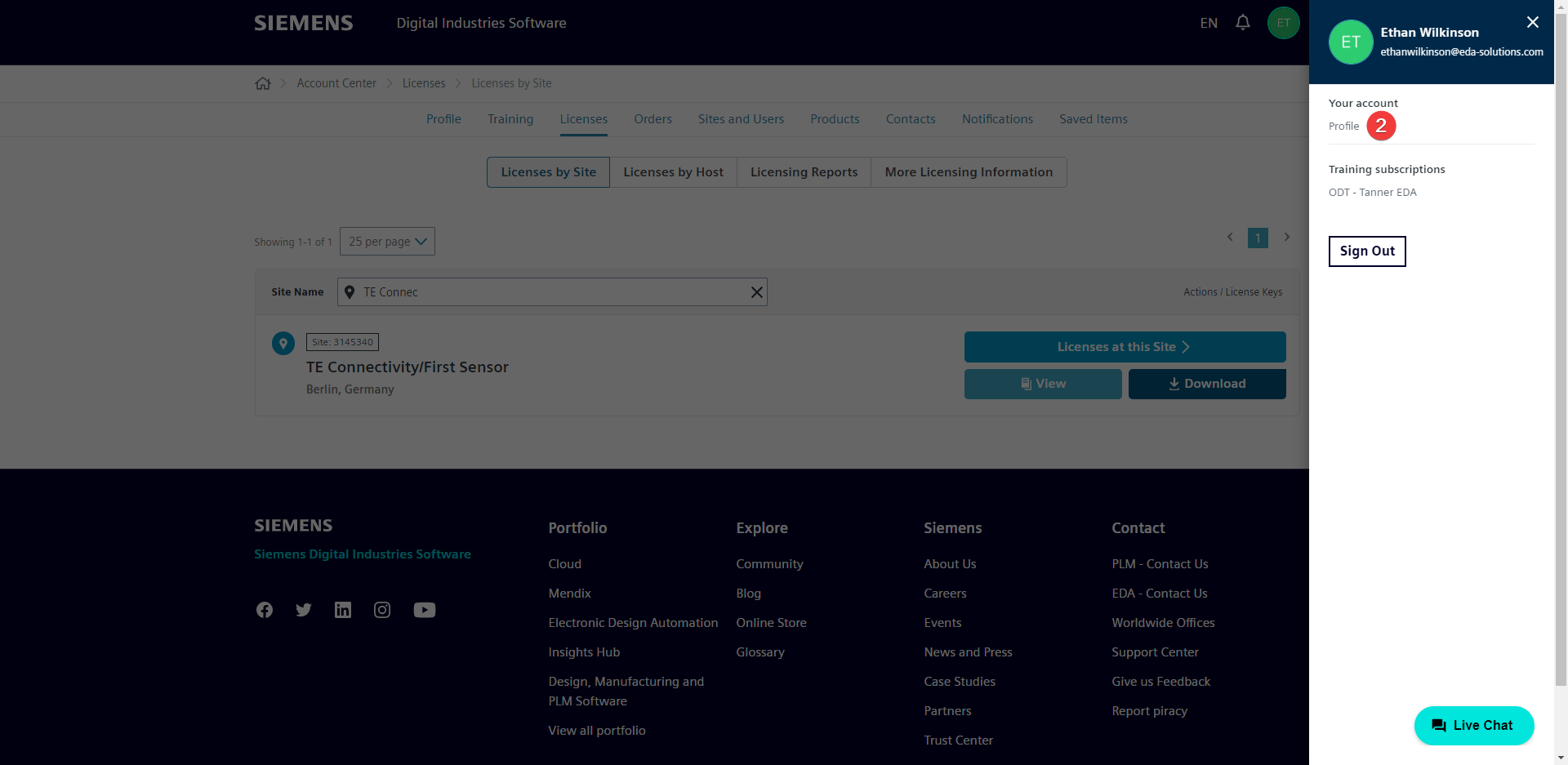Open Profile link under Your account
Screen dimensions: 1568x765
tap(1343, 126)
